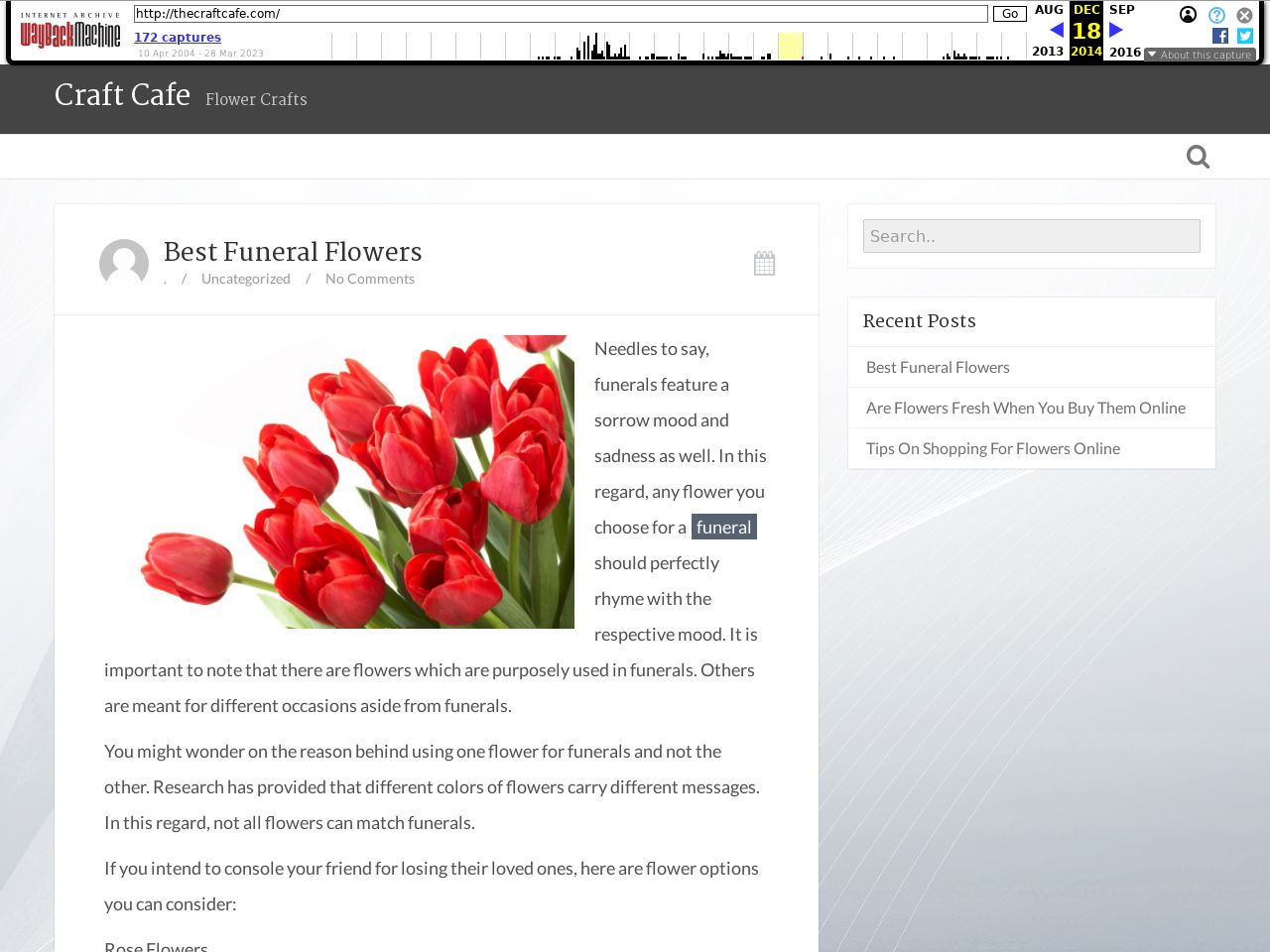Open the Wayback user account icon
The height and width of the screenshot is (952, 1270).
(x=1188, y=15)
